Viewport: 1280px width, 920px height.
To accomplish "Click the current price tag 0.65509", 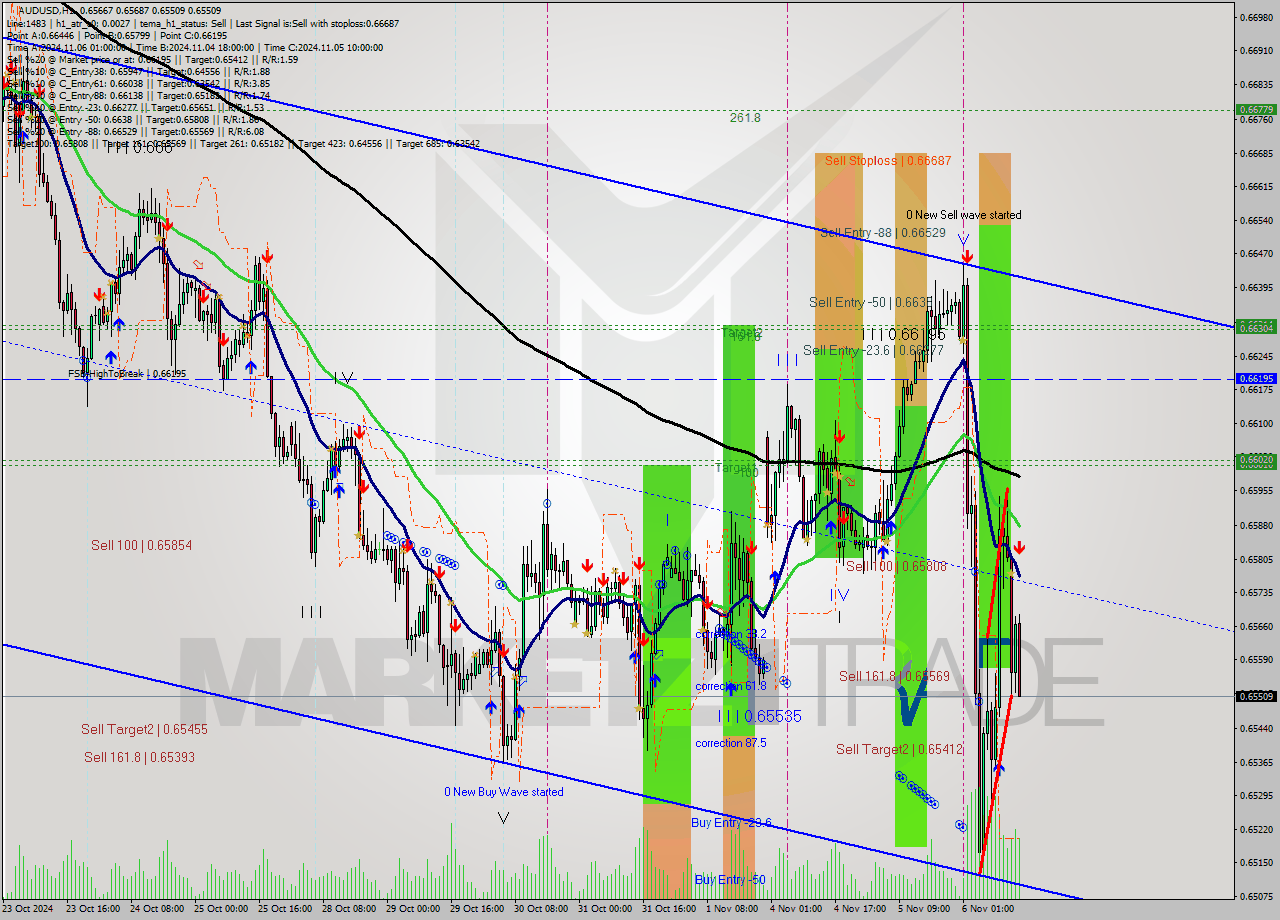I will point(1256,696).
